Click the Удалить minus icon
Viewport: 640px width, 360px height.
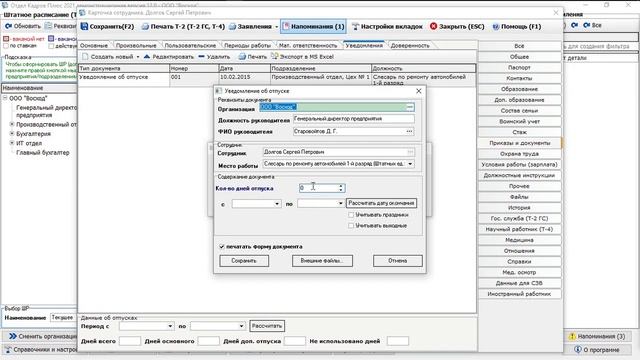pyautogui.click(x=201, y=56)
